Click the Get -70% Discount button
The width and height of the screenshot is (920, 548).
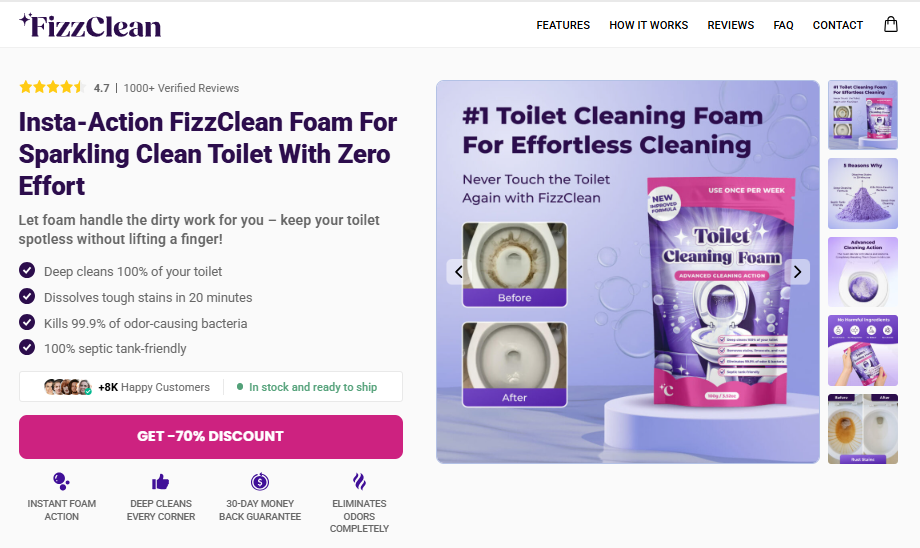coord(211,436)
